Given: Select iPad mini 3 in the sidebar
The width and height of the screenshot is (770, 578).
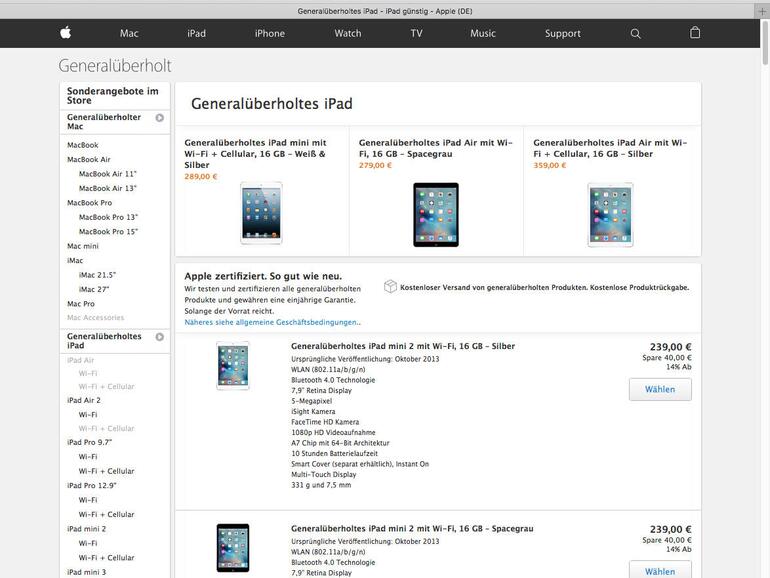Looking at the screenshot, I should click(86, 572).
